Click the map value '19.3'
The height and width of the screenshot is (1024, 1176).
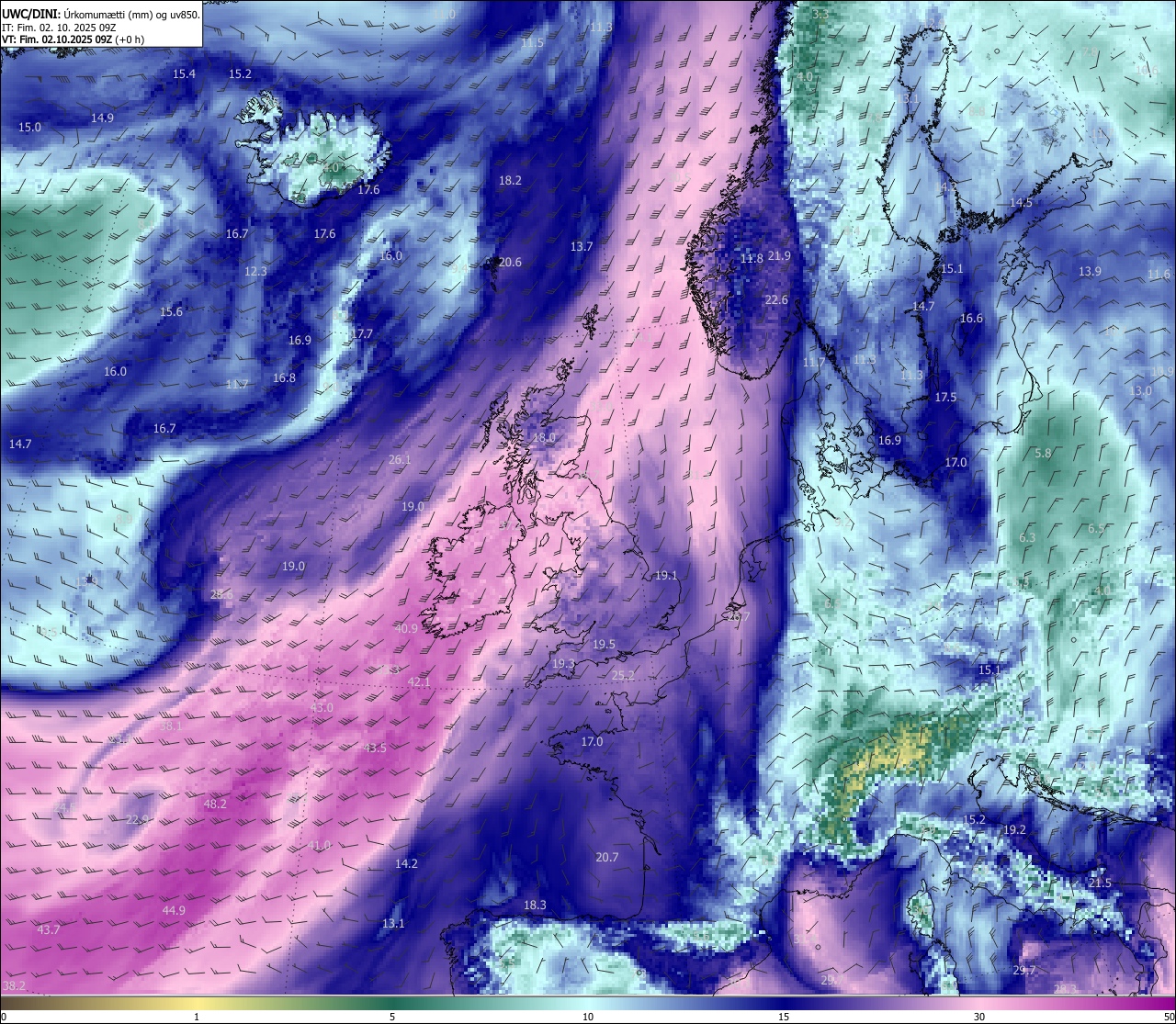(x=563, y=663)
